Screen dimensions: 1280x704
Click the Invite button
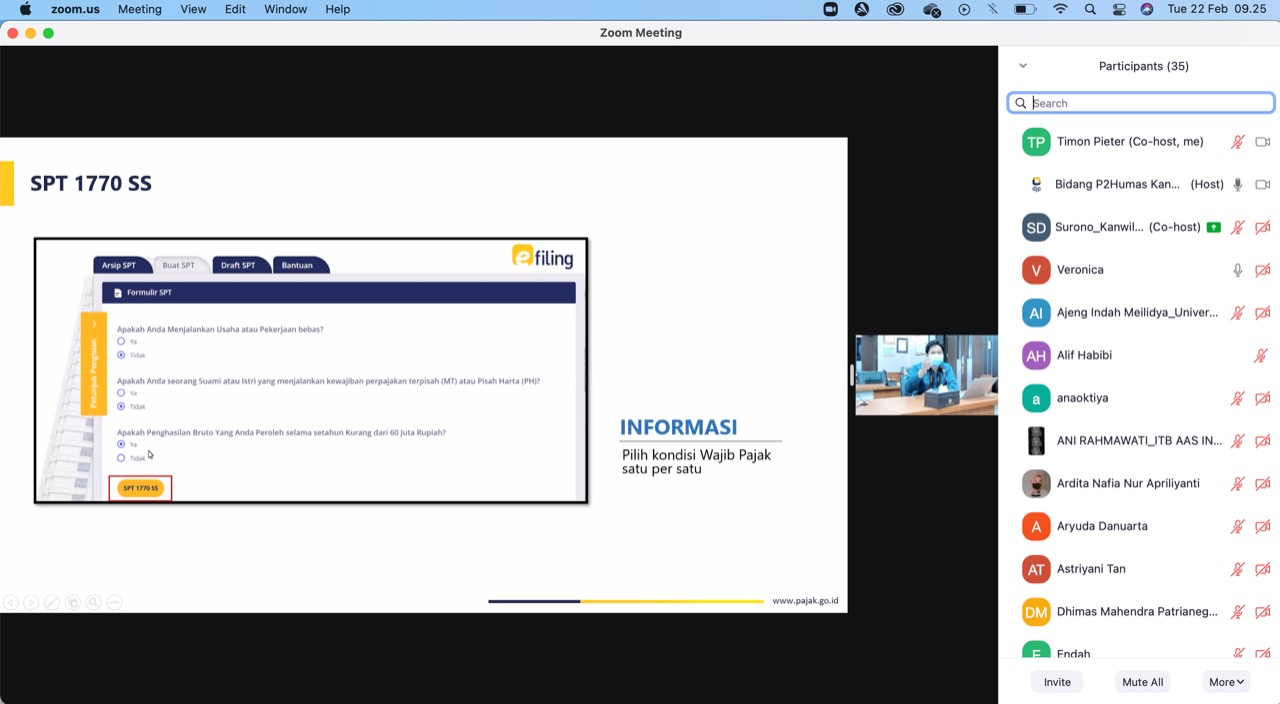[1057, 682]
